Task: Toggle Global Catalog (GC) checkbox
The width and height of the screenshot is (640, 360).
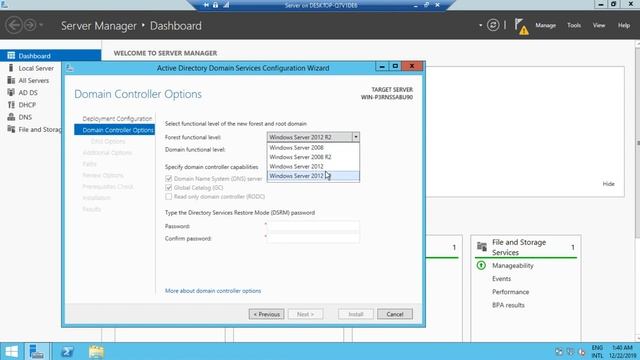Action: (169, 187)
